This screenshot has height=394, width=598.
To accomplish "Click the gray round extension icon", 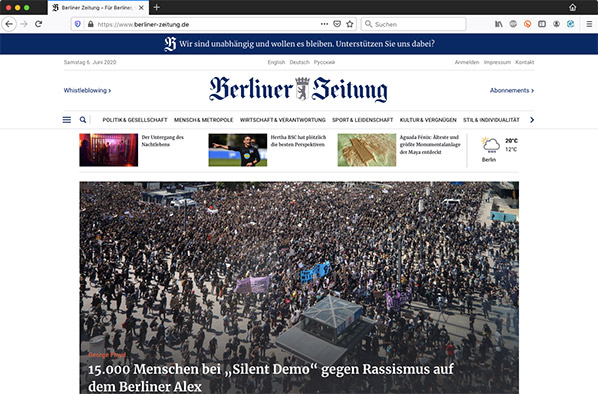I will pyautogui.click(x=513, y=24).
